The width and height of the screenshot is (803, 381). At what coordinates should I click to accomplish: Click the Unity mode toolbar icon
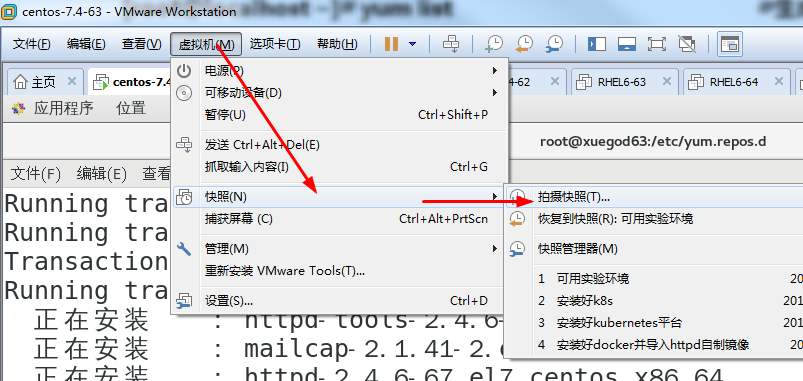[686, 44]
